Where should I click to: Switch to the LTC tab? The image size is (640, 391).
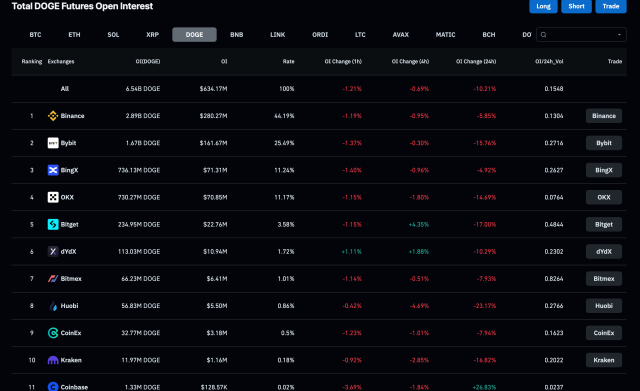(x=360, y=35)
